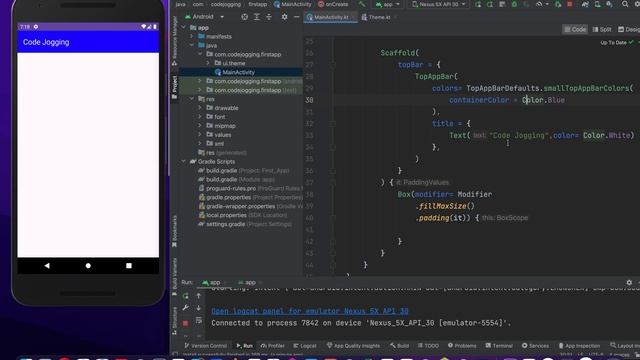Open the Services tool window

tap(535, 346)
